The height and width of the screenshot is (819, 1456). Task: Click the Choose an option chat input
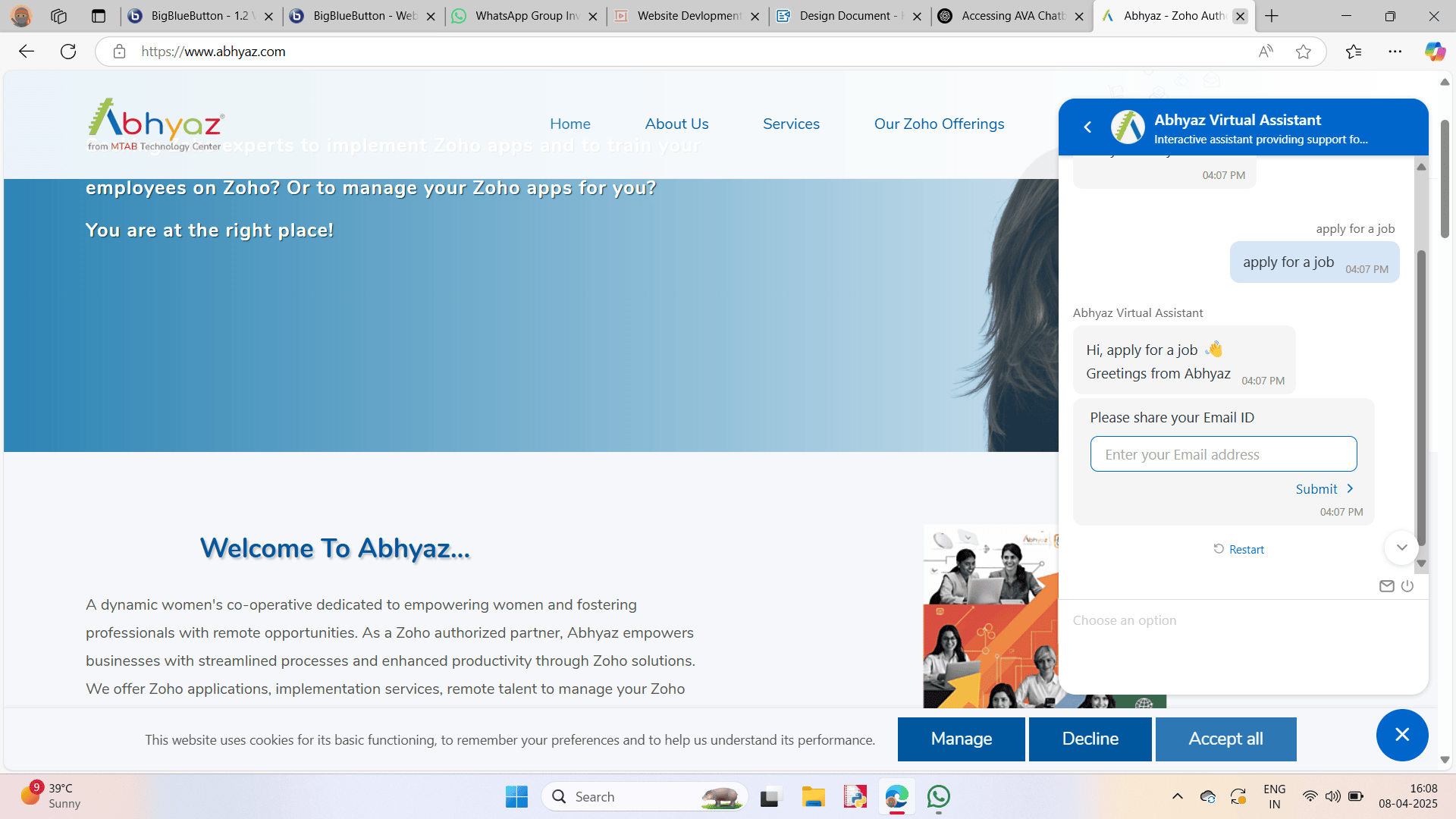click(1242, 620)
